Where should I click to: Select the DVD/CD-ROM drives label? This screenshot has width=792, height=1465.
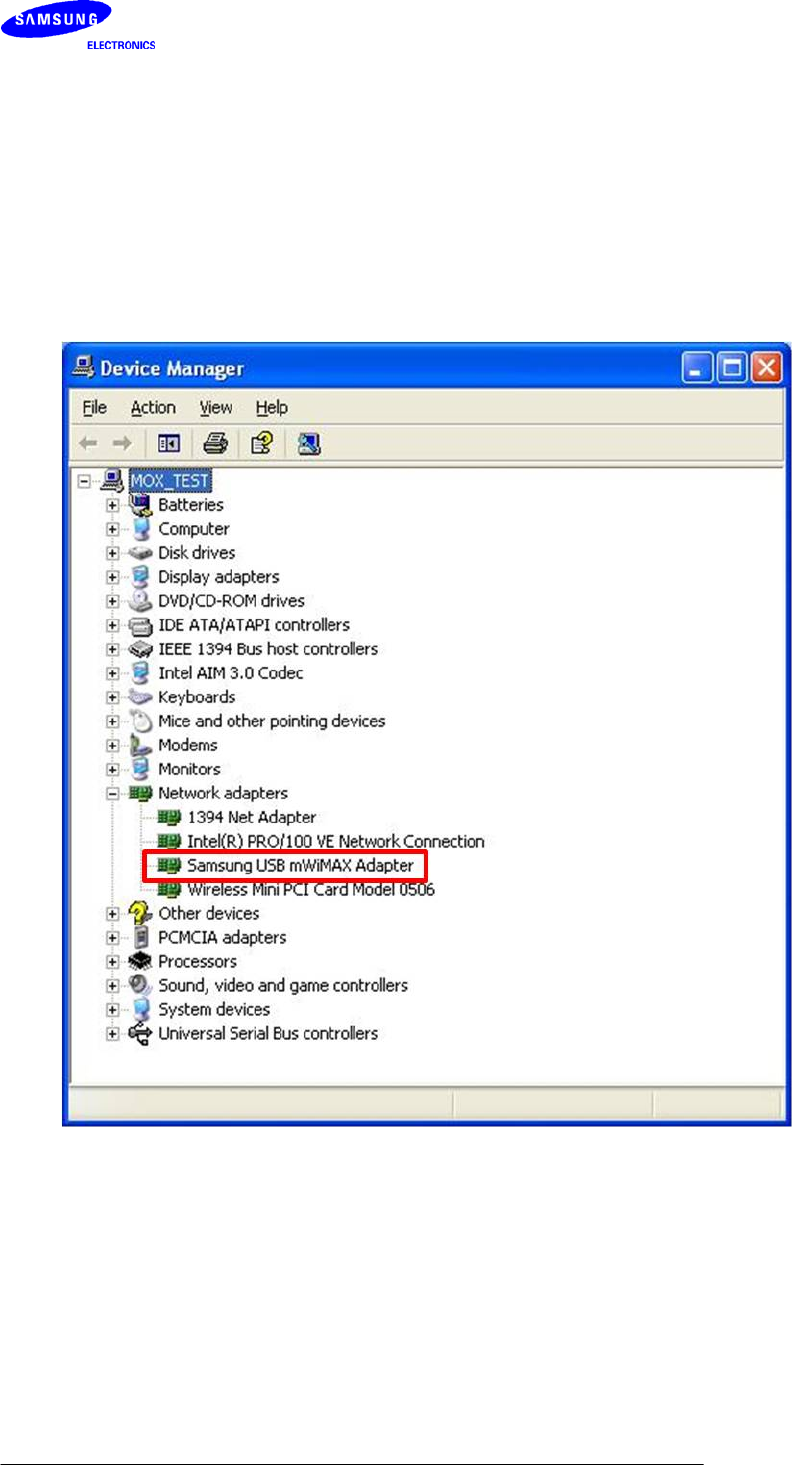231,601
